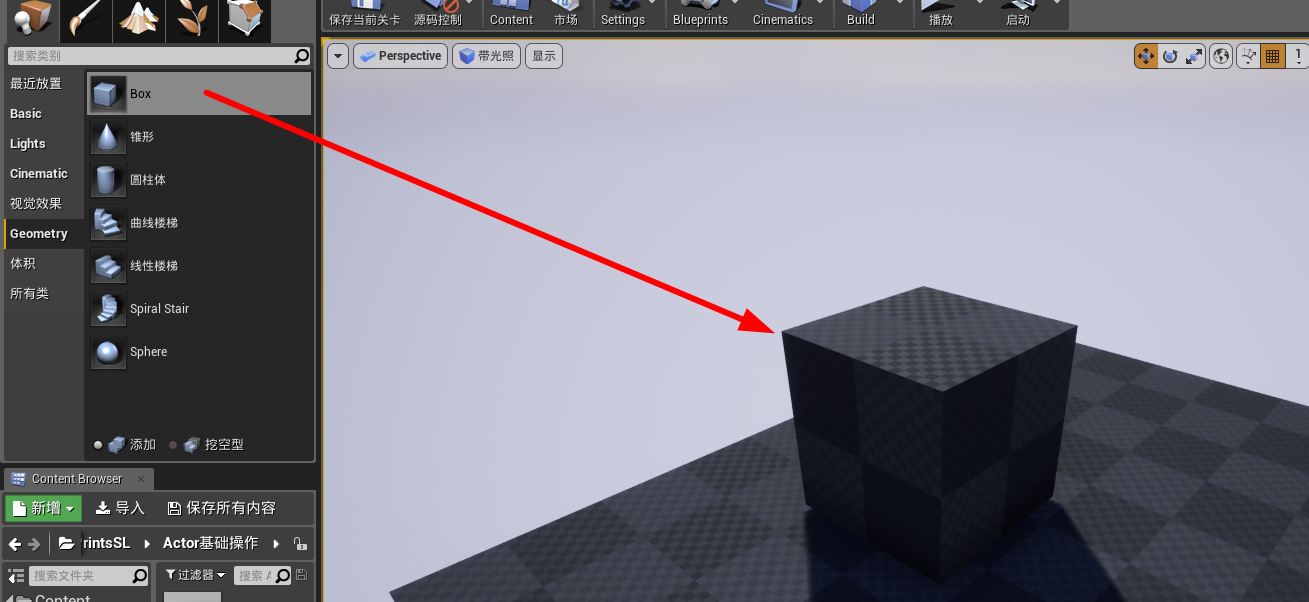Select the 挖空型 subtractive brush option
Image resolution: width=1309 pixels, height=602 pixels.
[215, 444]
